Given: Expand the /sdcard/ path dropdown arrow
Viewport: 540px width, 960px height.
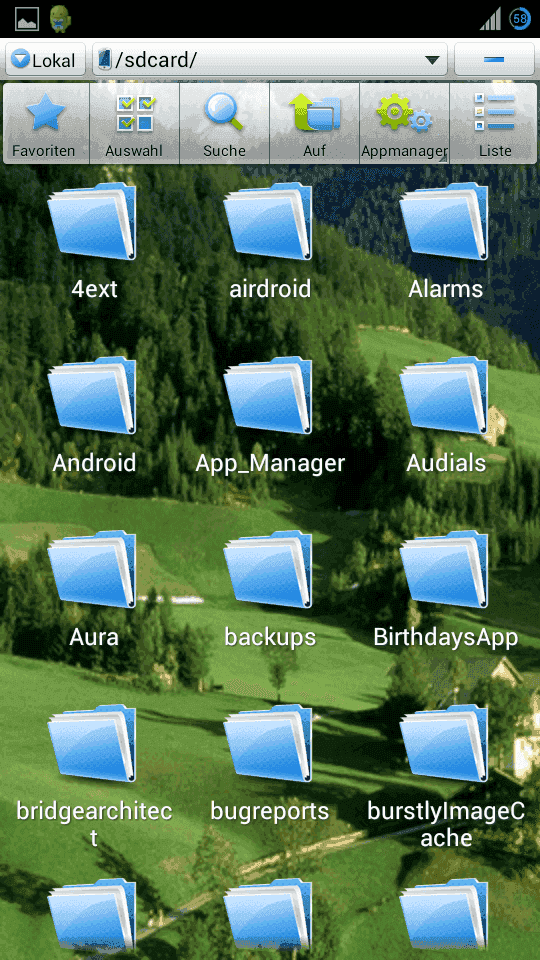Looking at the screenshot, I should (x=432, y=59).
